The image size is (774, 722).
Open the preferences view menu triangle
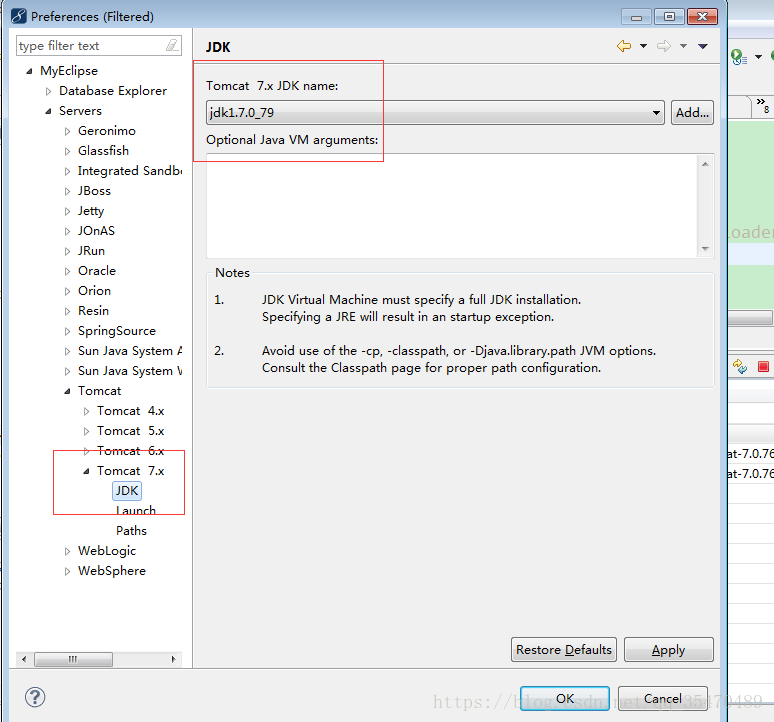(x=703, y=46)
